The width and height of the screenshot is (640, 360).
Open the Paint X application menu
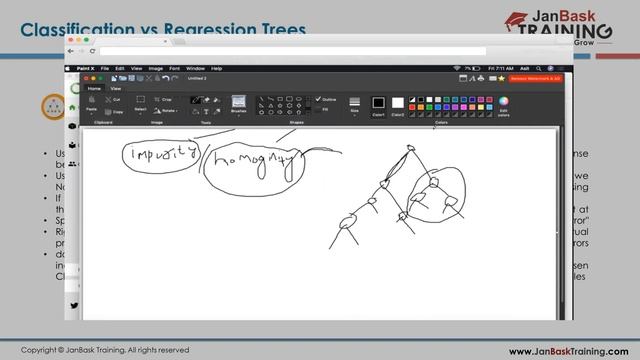point(86,69)
